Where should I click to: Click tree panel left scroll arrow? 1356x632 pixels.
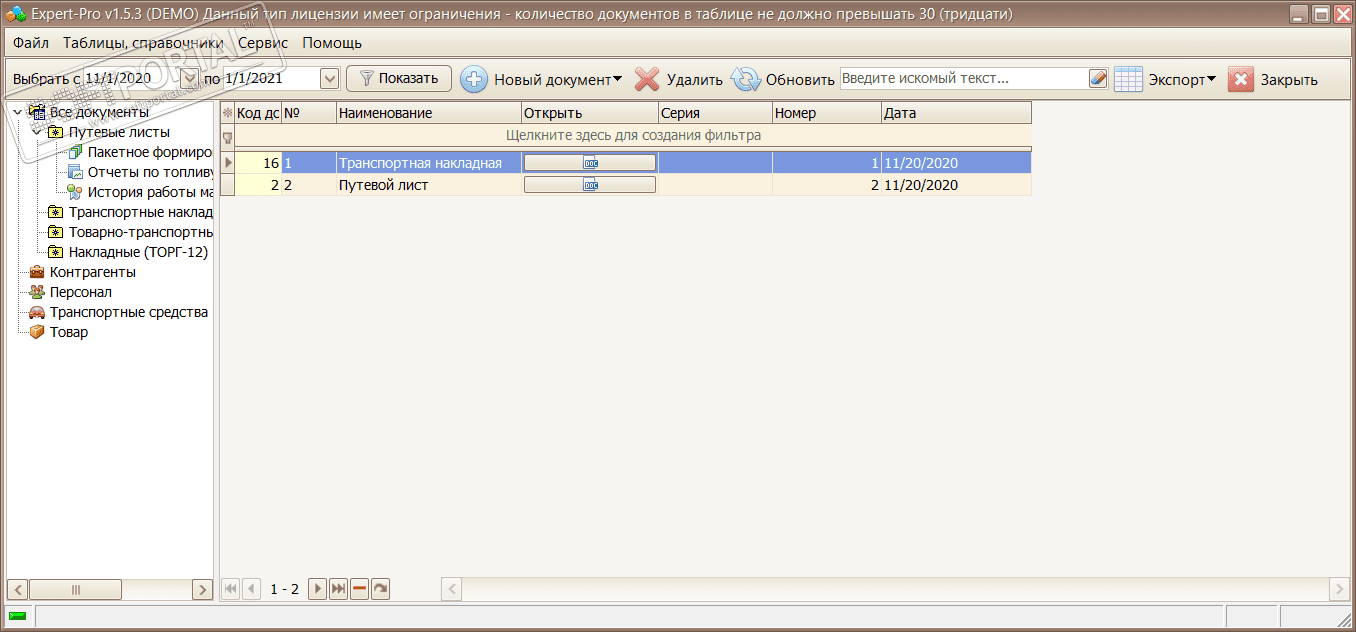[x=17, y=589]
